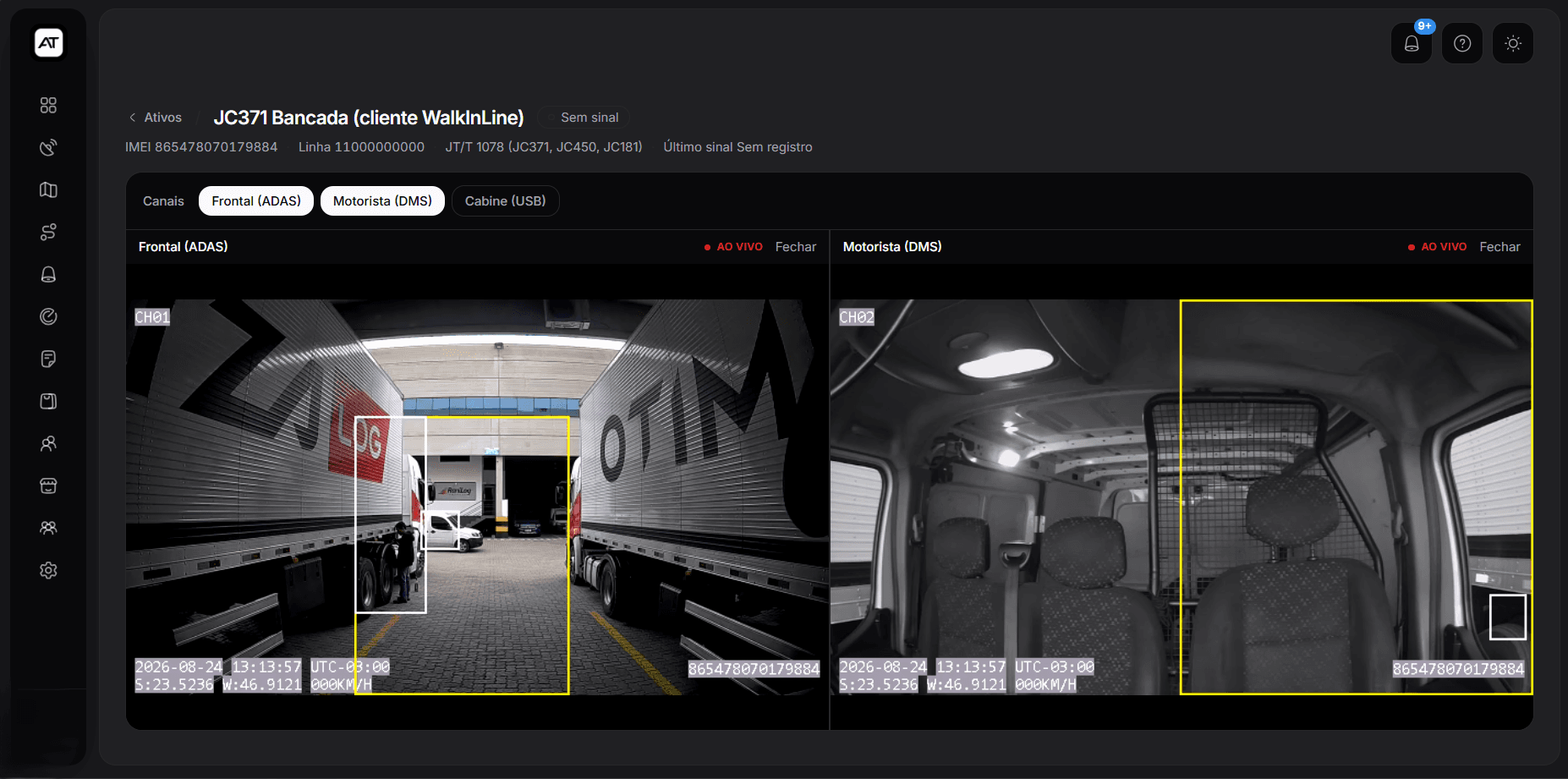1568x779 pixels.
Task: Click the title 'JC371 Bancada (cliente WalkInLine)'
Action: pyautogui.click(x=369, y=118)
